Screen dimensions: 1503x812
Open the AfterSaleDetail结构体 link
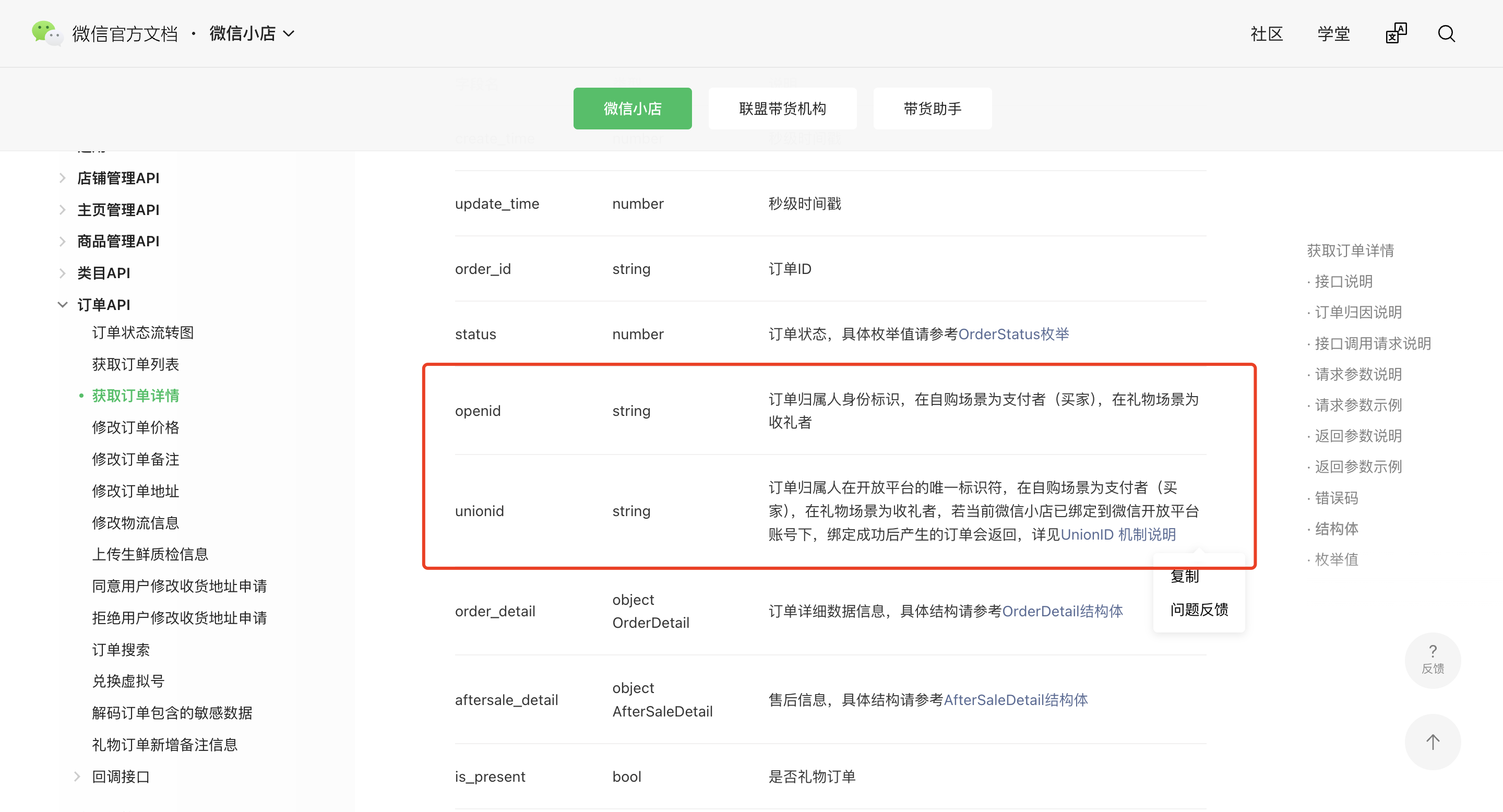click(1015, 700)
